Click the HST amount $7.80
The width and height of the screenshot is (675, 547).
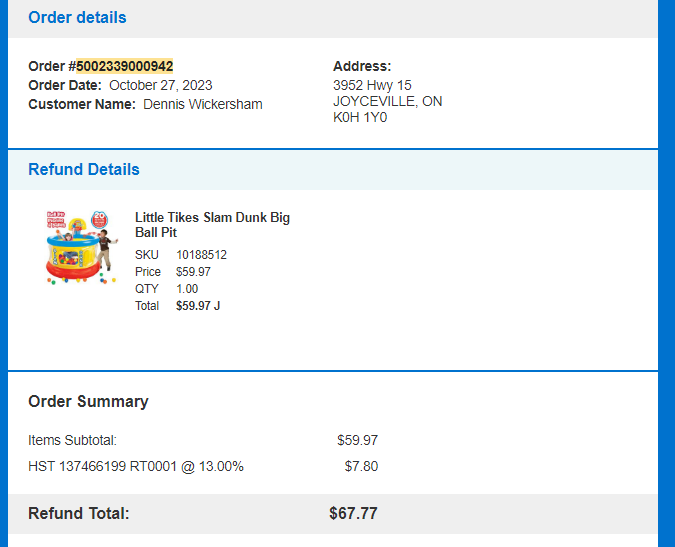coord(361,467)
